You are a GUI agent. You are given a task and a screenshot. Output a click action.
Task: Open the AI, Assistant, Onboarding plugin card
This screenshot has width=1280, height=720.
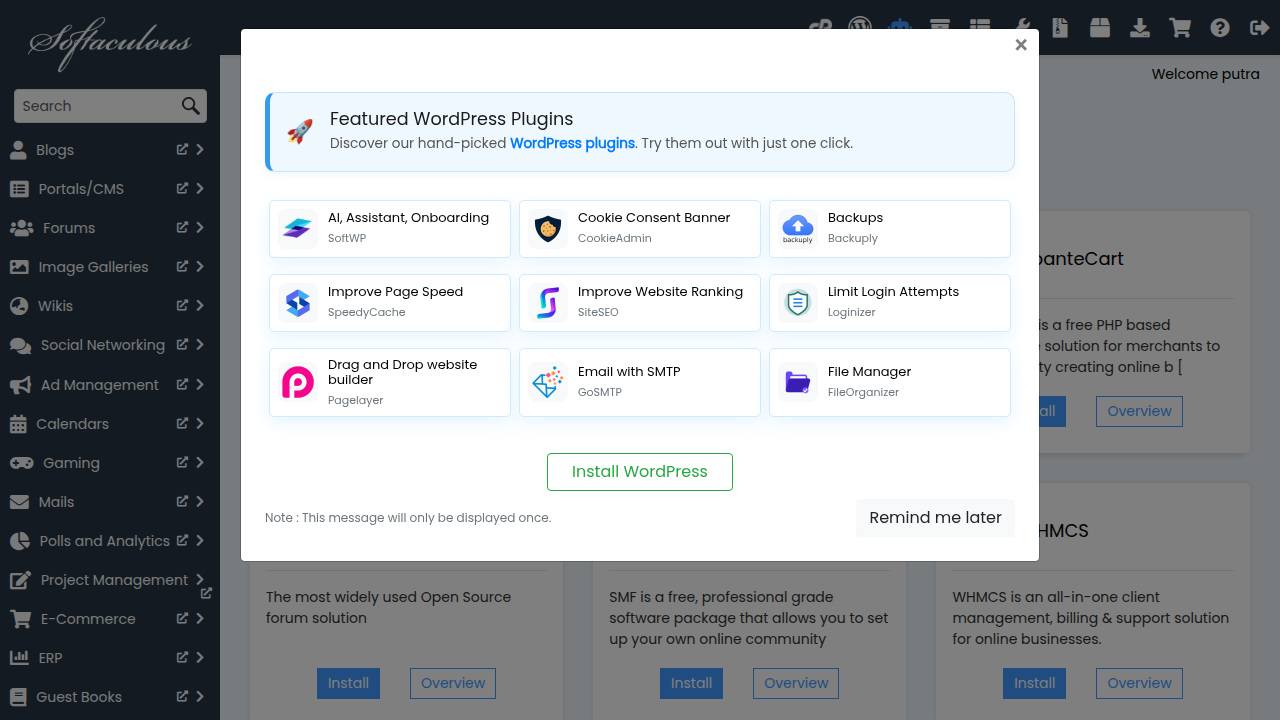(390, 229)
